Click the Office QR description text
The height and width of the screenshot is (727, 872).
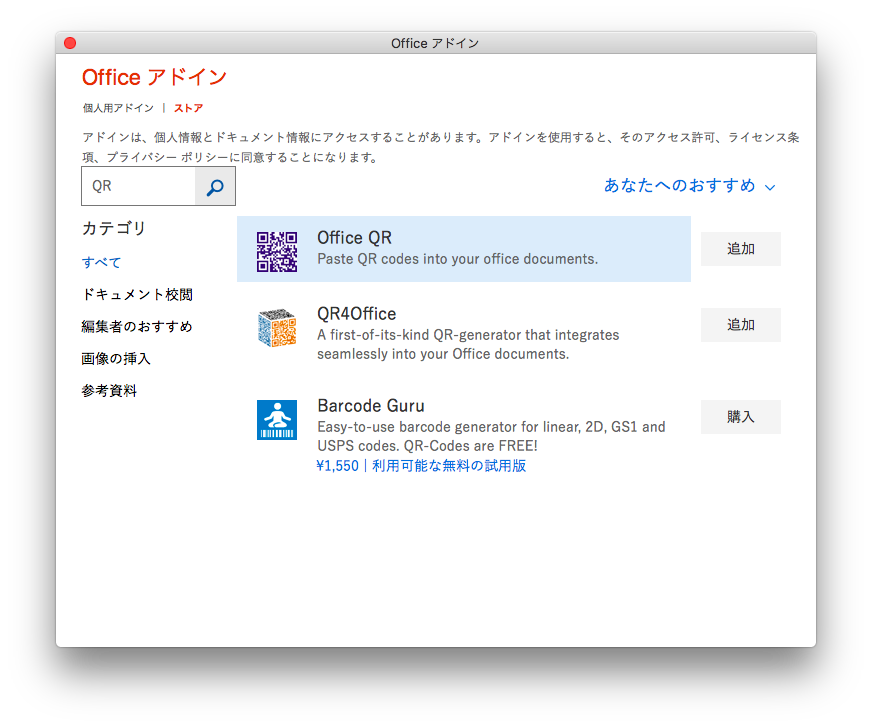click(x=458, y=259)
